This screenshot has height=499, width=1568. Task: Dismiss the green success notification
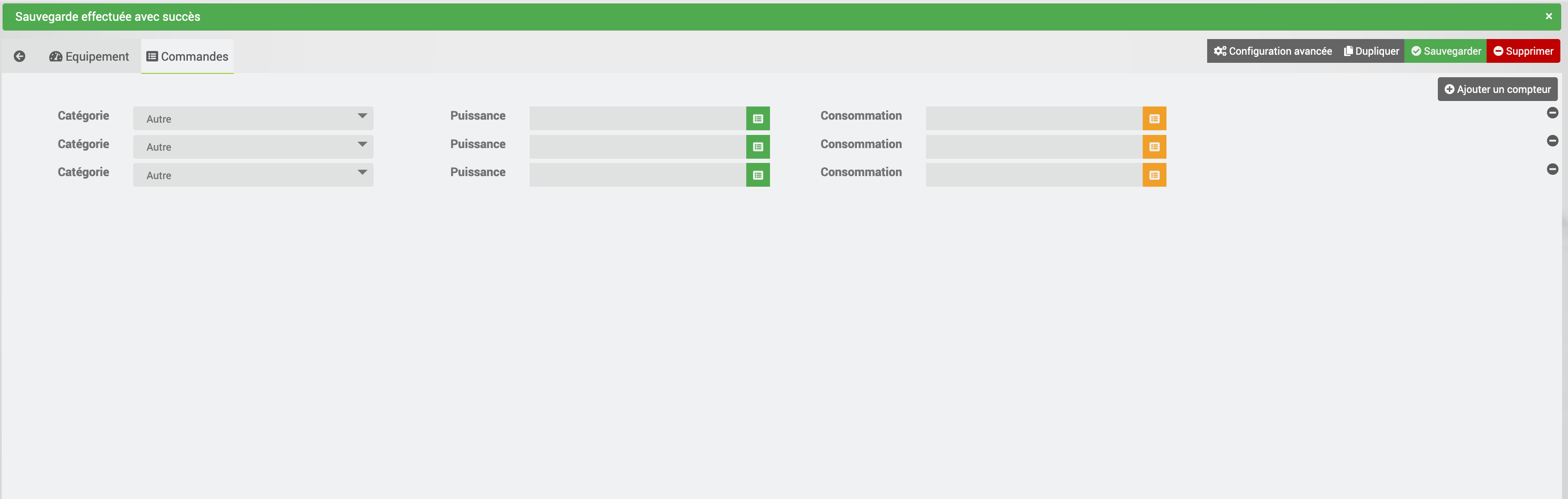point(1548,17)
